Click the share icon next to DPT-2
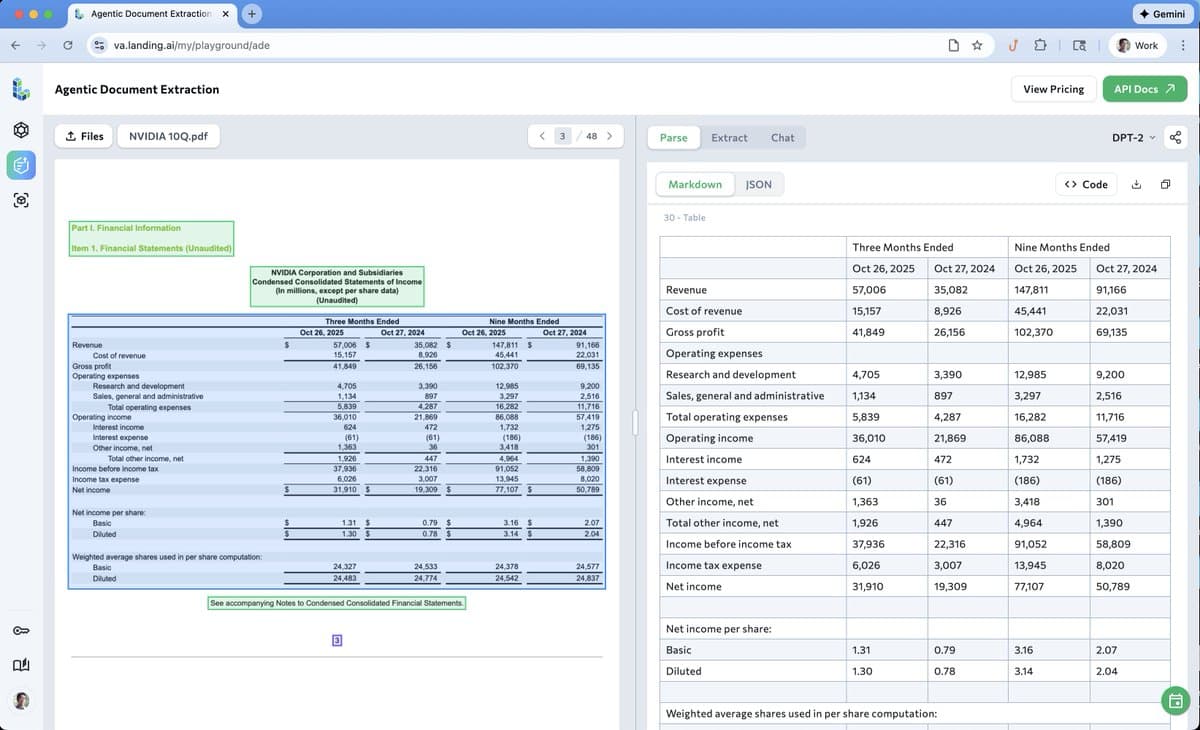This screenshot has width=1200, height=730. click(x=1175, y=137)
